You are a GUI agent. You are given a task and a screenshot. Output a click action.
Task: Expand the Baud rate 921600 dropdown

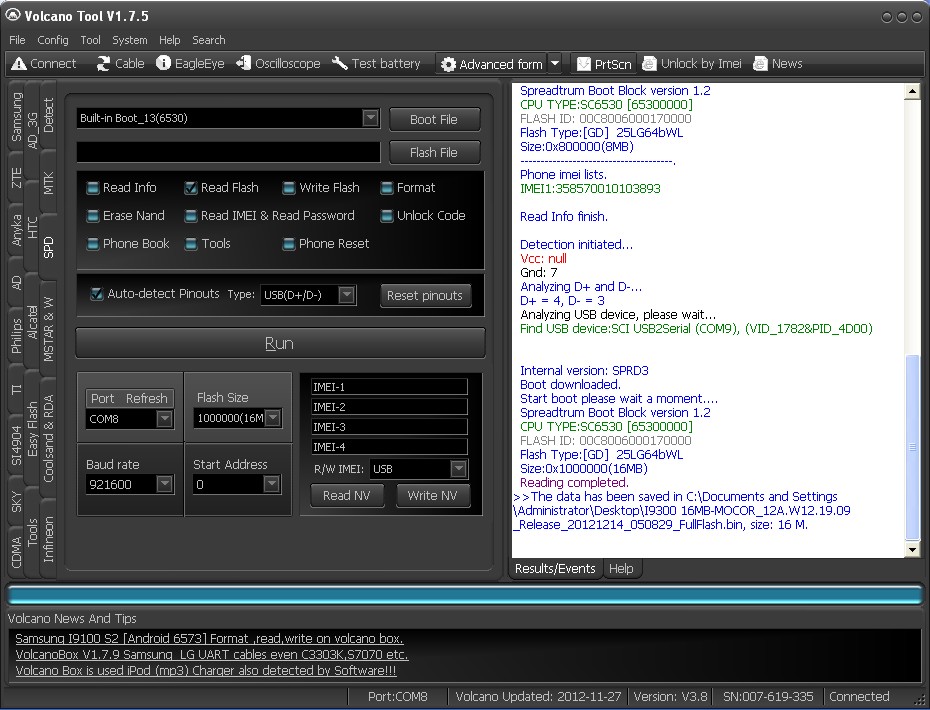164,484
